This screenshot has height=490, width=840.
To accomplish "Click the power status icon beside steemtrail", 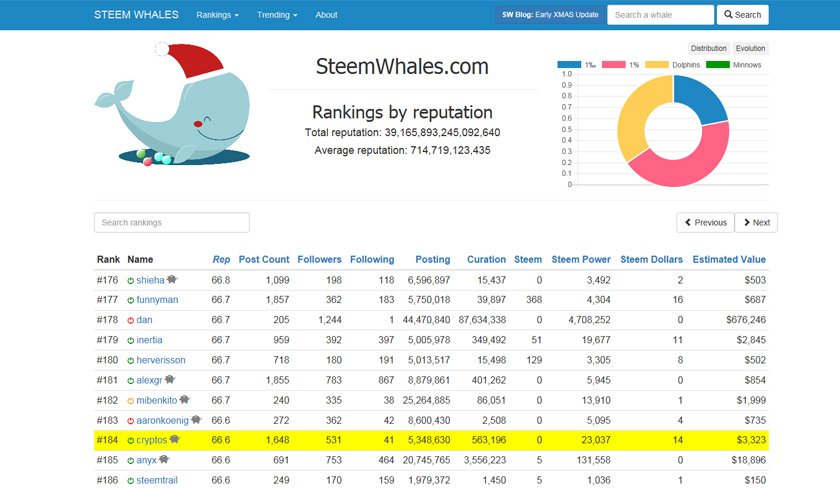I will pos(130,481).
